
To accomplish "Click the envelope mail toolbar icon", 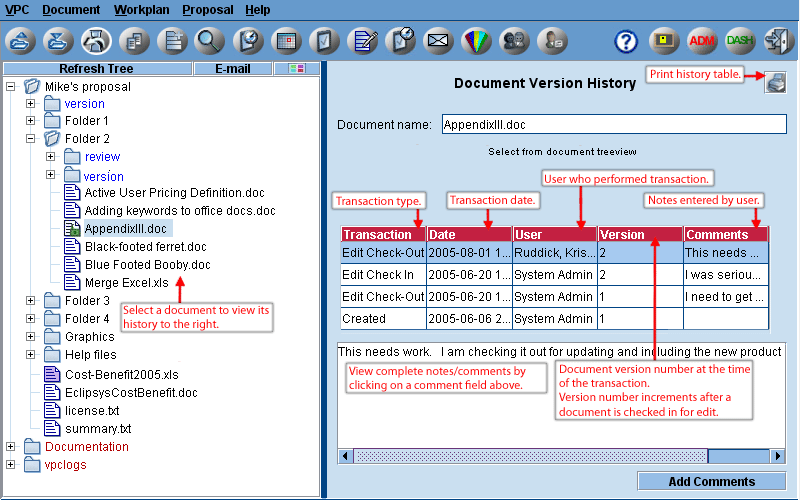I will tap(438, 41).
